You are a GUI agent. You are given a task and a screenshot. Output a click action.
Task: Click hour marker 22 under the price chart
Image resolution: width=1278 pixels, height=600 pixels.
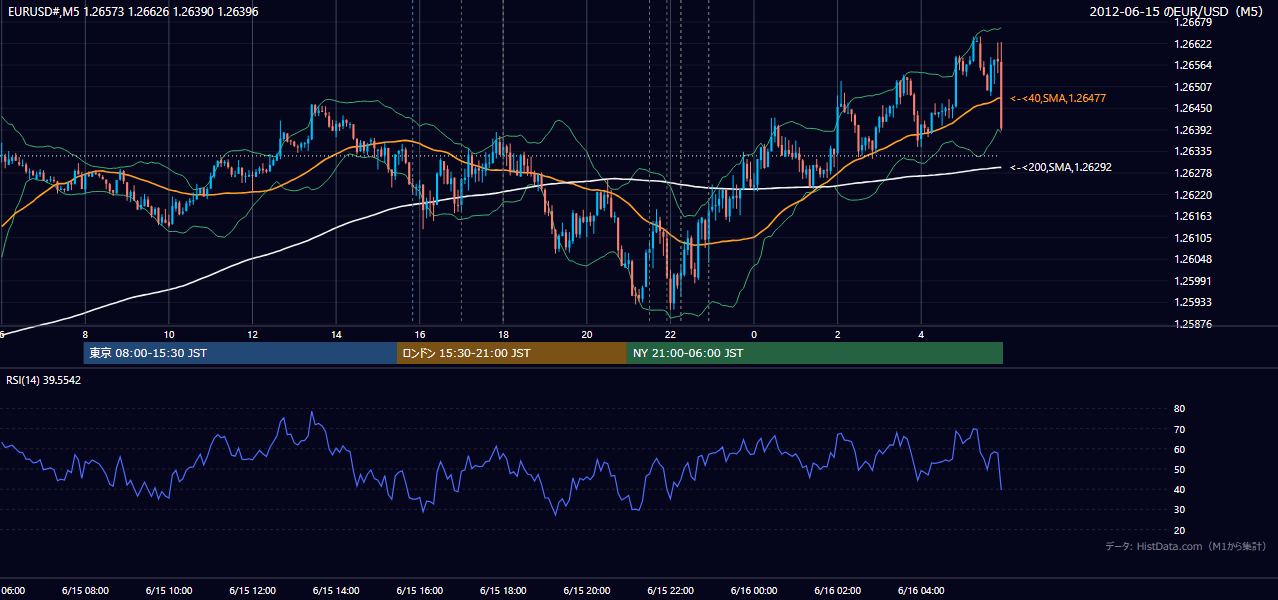click(x=670, y=334)
